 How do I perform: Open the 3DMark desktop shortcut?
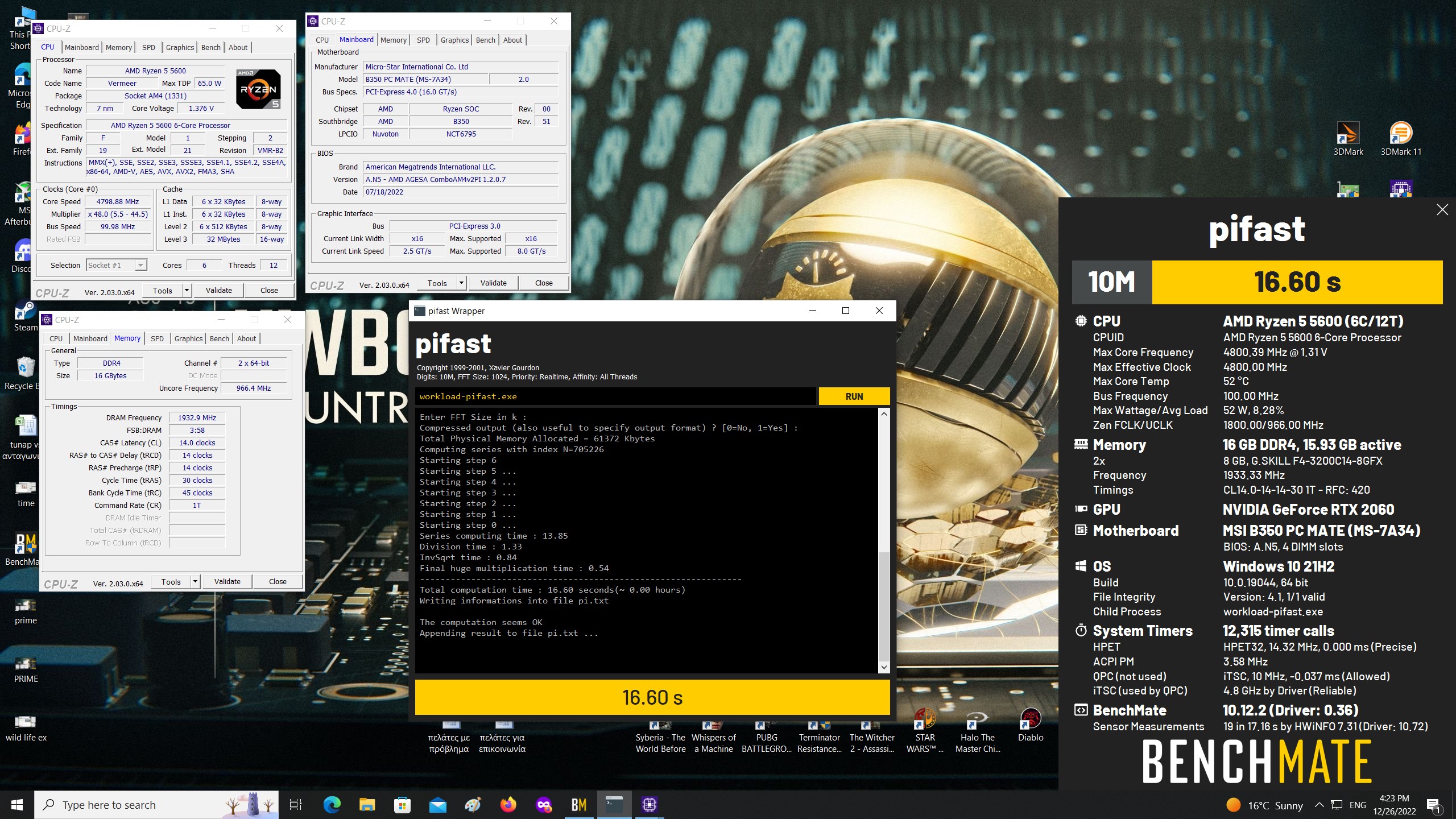click(1348, 138)
